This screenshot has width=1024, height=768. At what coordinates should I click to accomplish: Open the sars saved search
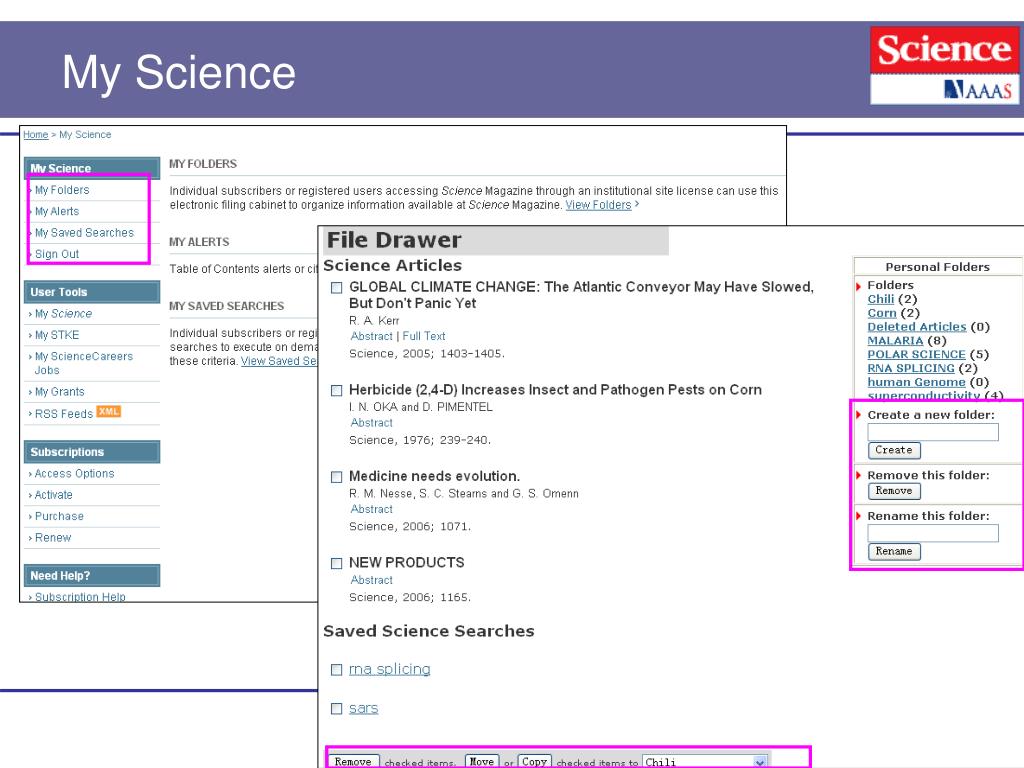(364, 709)
